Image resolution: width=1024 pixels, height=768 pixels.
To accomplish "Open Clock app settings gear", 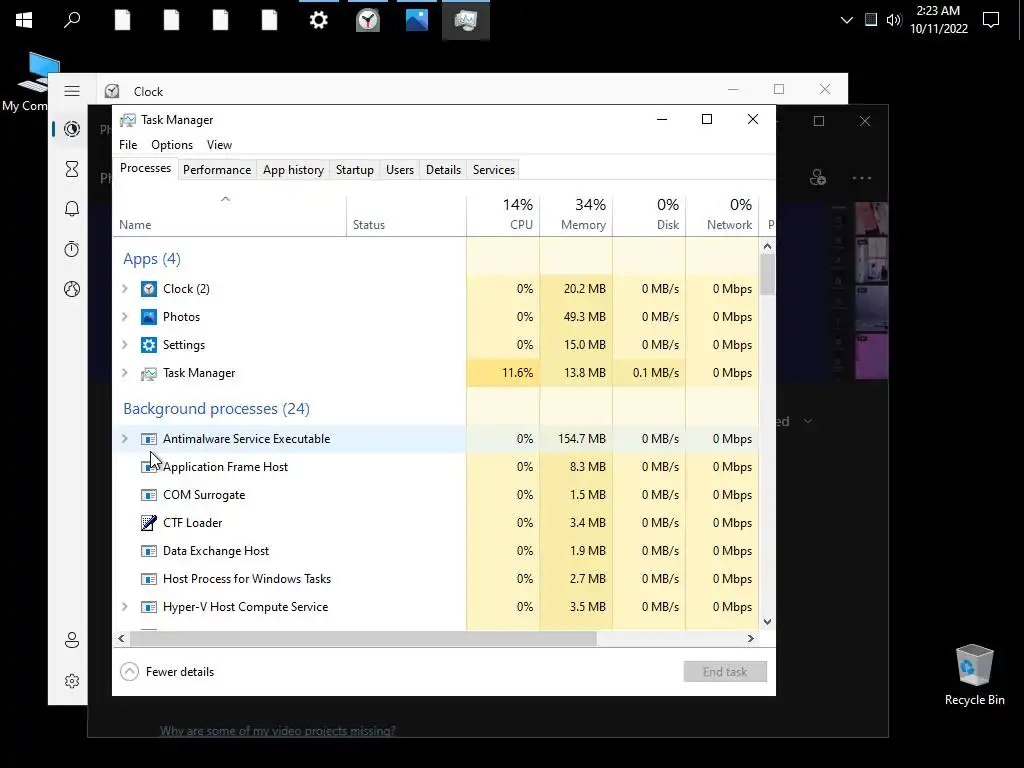I will pos(72,681).
